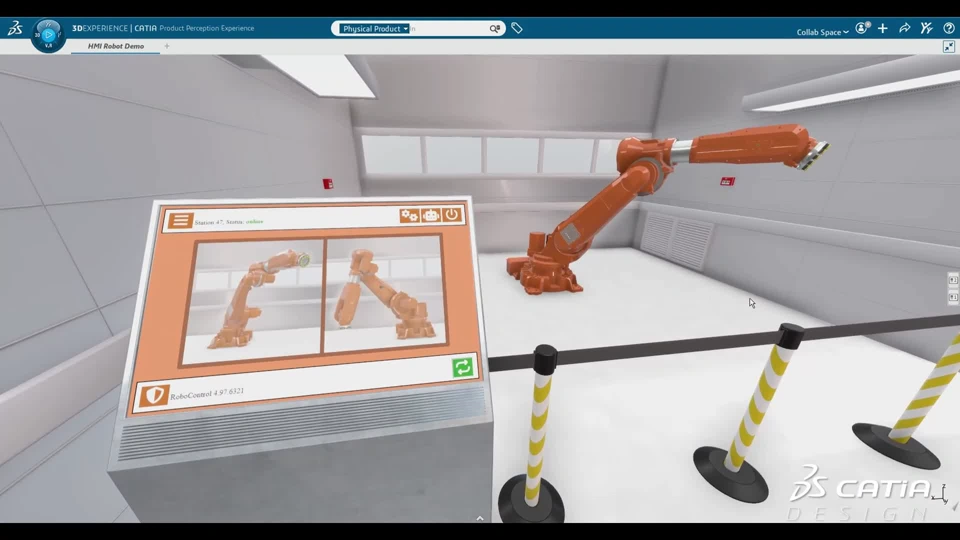The width and height of the screenshot is (960, 540).
Task: Click the 'Station 47, Status: online' text
Action: coord(228,222)
